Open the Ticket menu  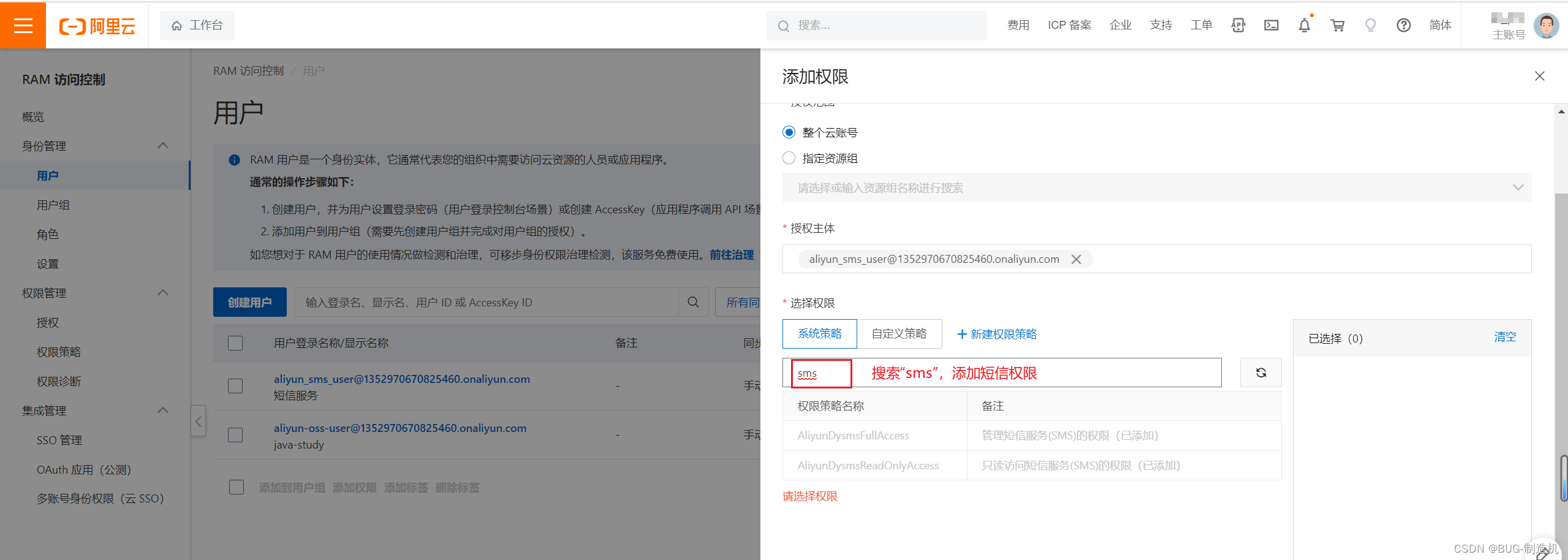[1201, 25]
